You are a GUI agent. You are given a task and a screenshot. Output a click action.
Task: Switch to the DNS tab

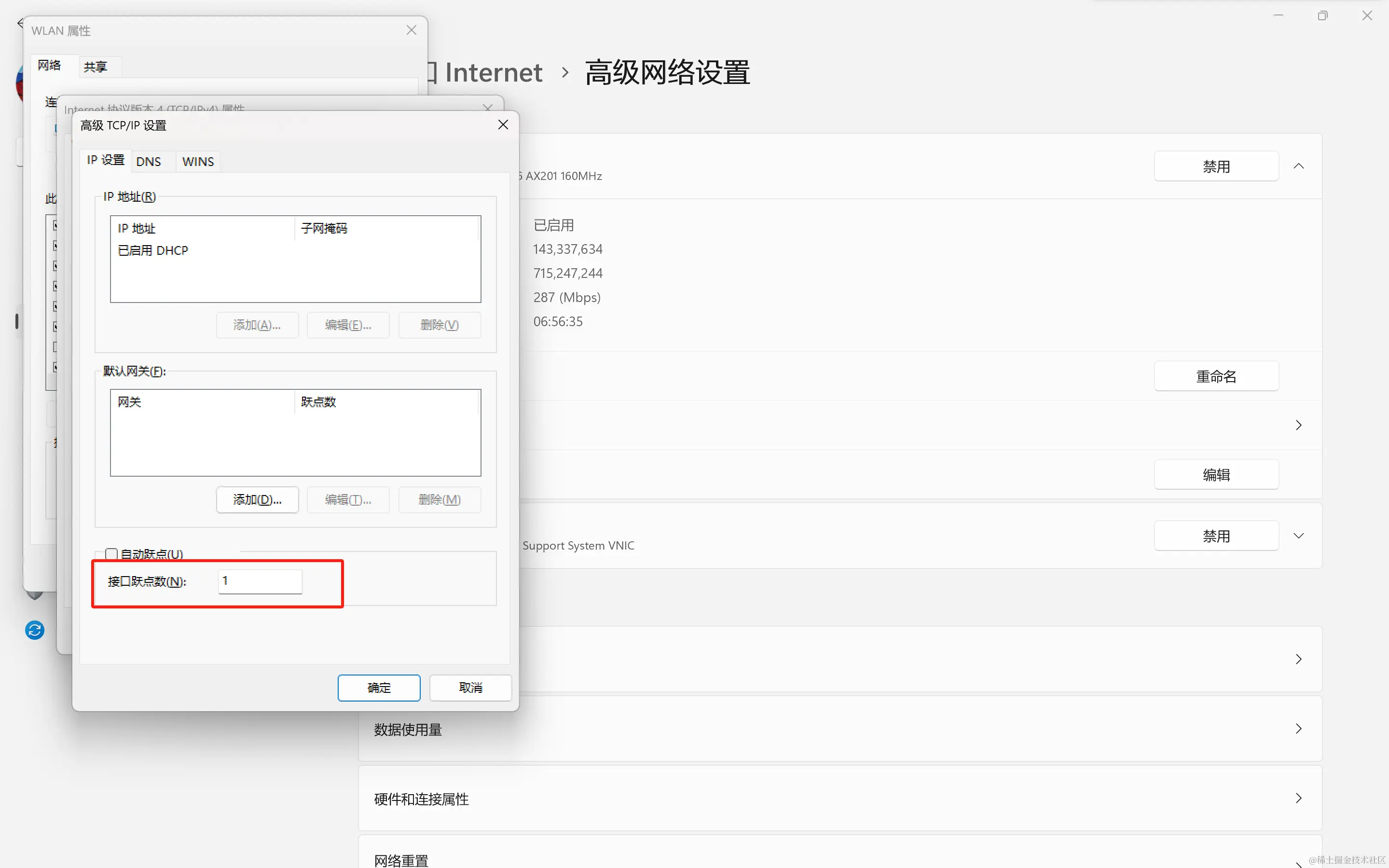tap(149, 162)
